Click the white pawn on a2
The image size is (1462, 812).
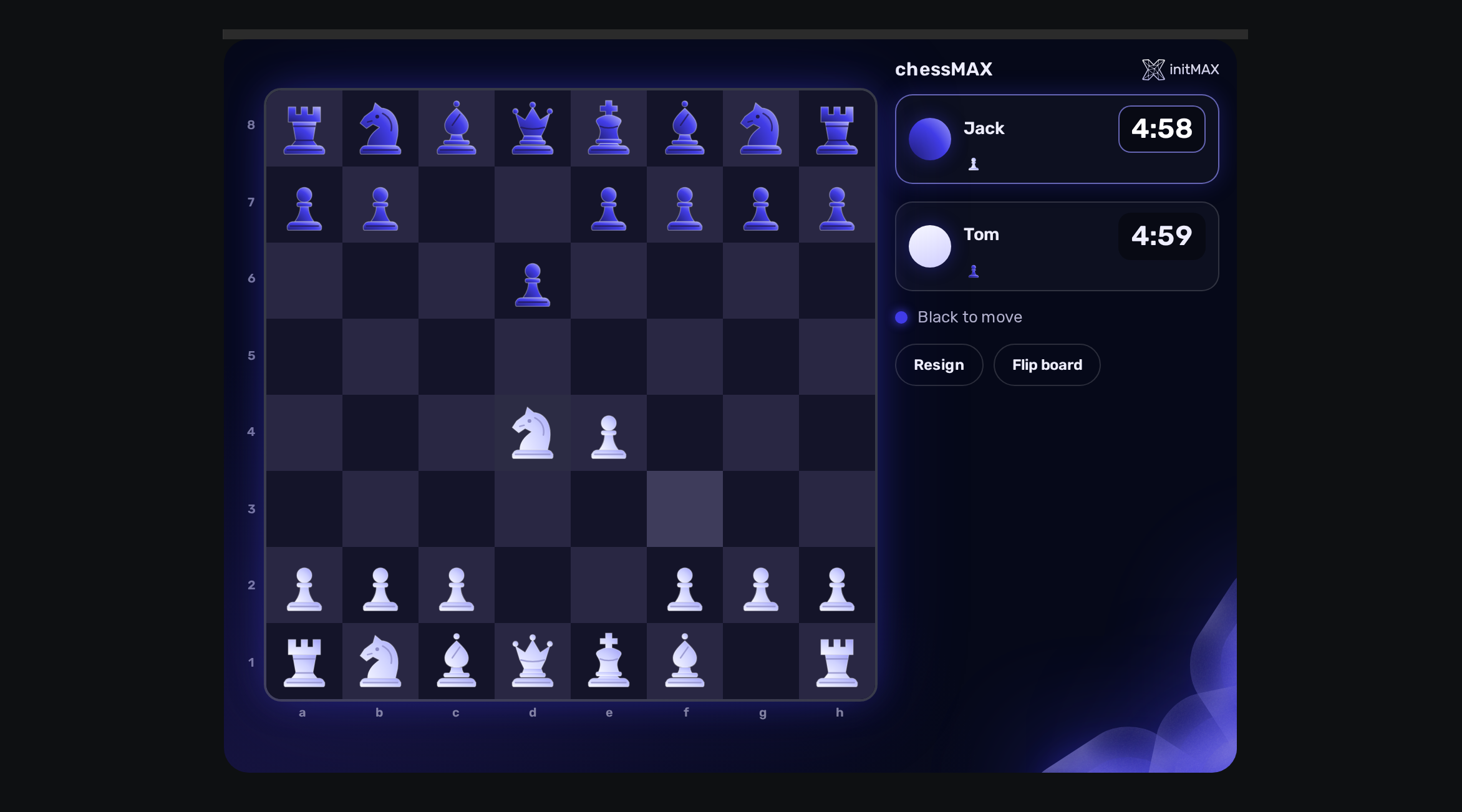pos(304,589)
